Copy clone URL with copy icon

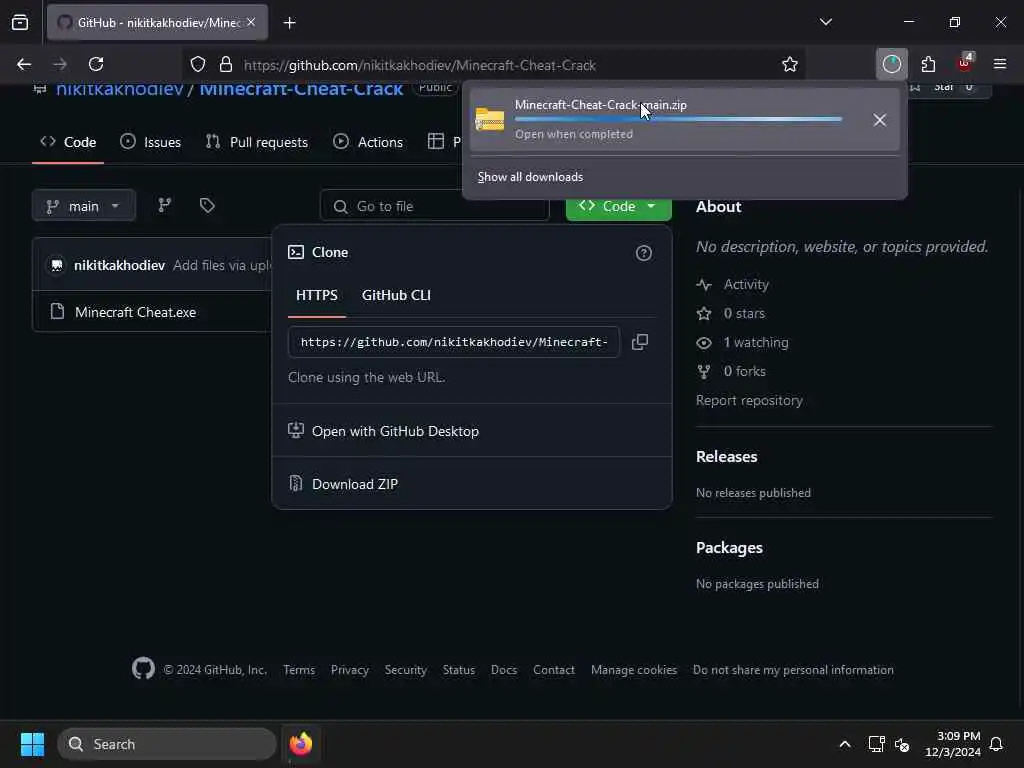[640, 342]
